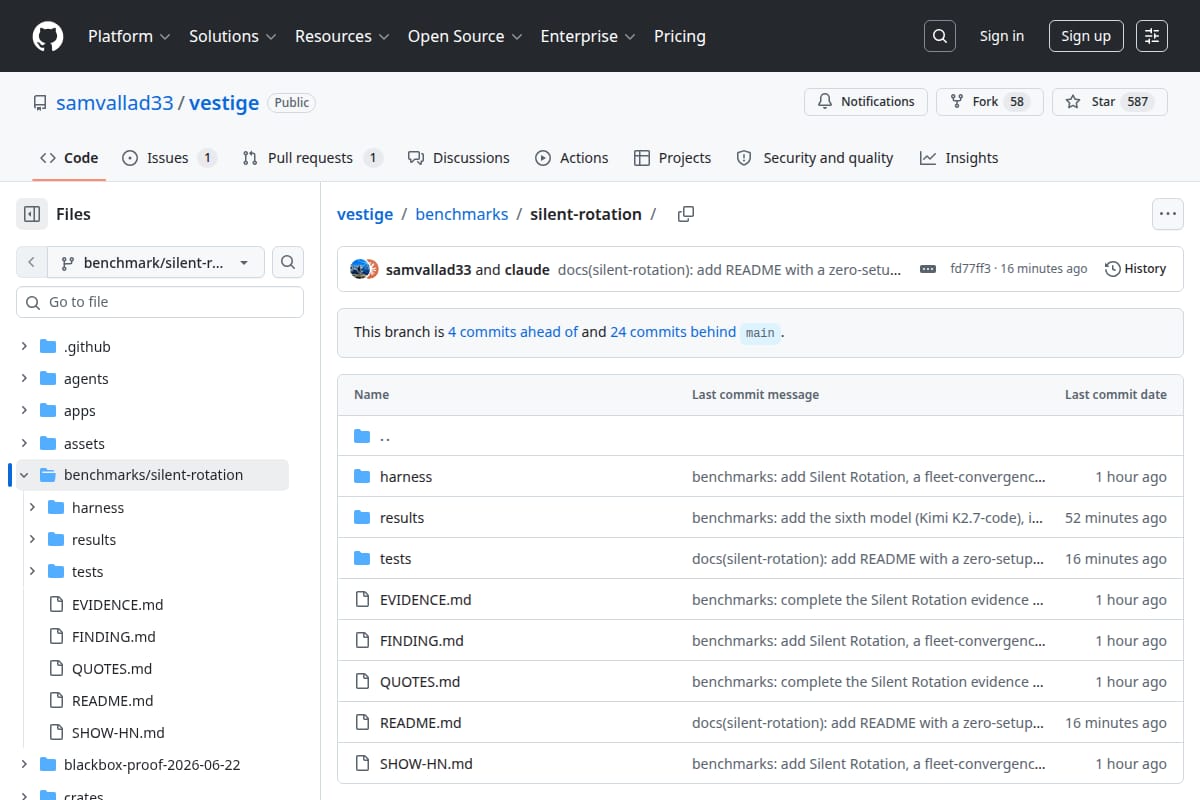
Task: Open the Enterprise dropdown menu
Action: [x=588, y=36]
